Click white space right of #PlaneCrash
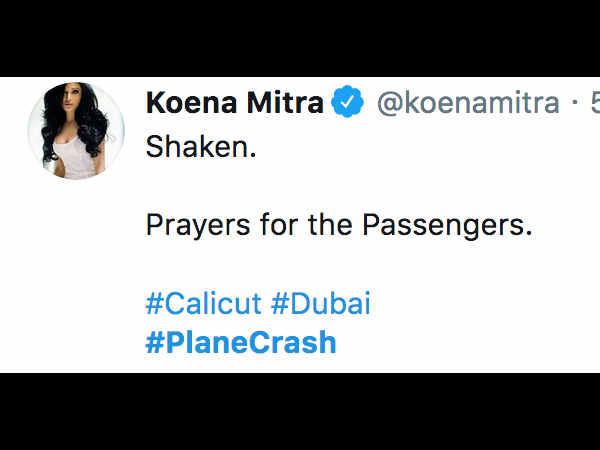Viewport: 600px width, 450px height. (467, 342)
